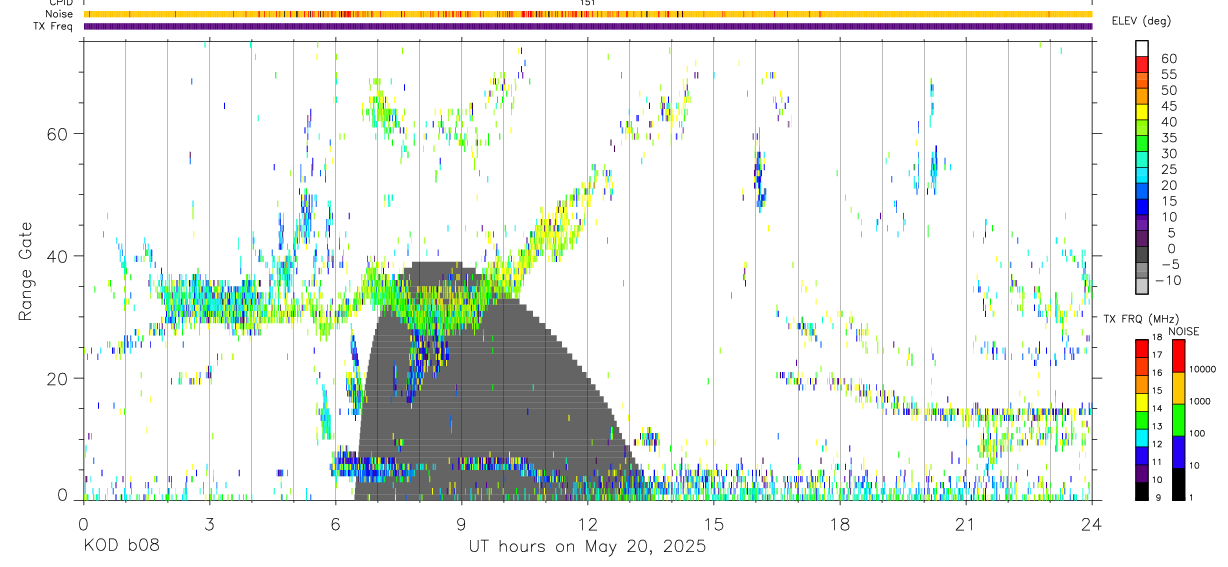Click the red swatch in ELEV colorbar
The height and width of the screenshot is (567, 1228).
1142,64
